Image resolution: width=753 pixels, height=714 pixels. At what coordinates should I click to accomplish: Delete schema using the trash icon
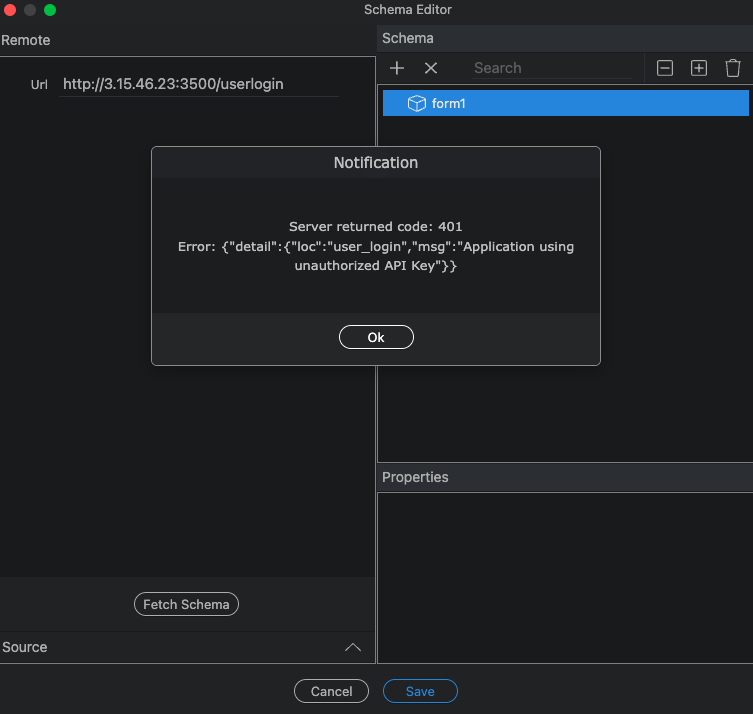(x=733, y=68)
